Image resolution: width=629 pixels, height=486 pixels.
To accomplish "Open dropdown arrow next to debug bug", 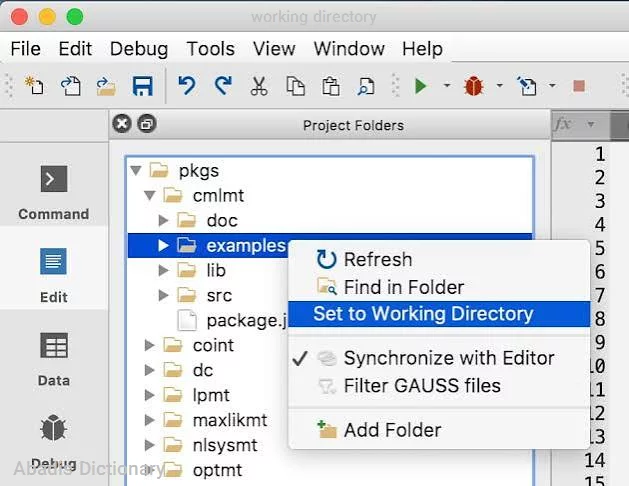I will pyautogui.click(x=499, y=85).
